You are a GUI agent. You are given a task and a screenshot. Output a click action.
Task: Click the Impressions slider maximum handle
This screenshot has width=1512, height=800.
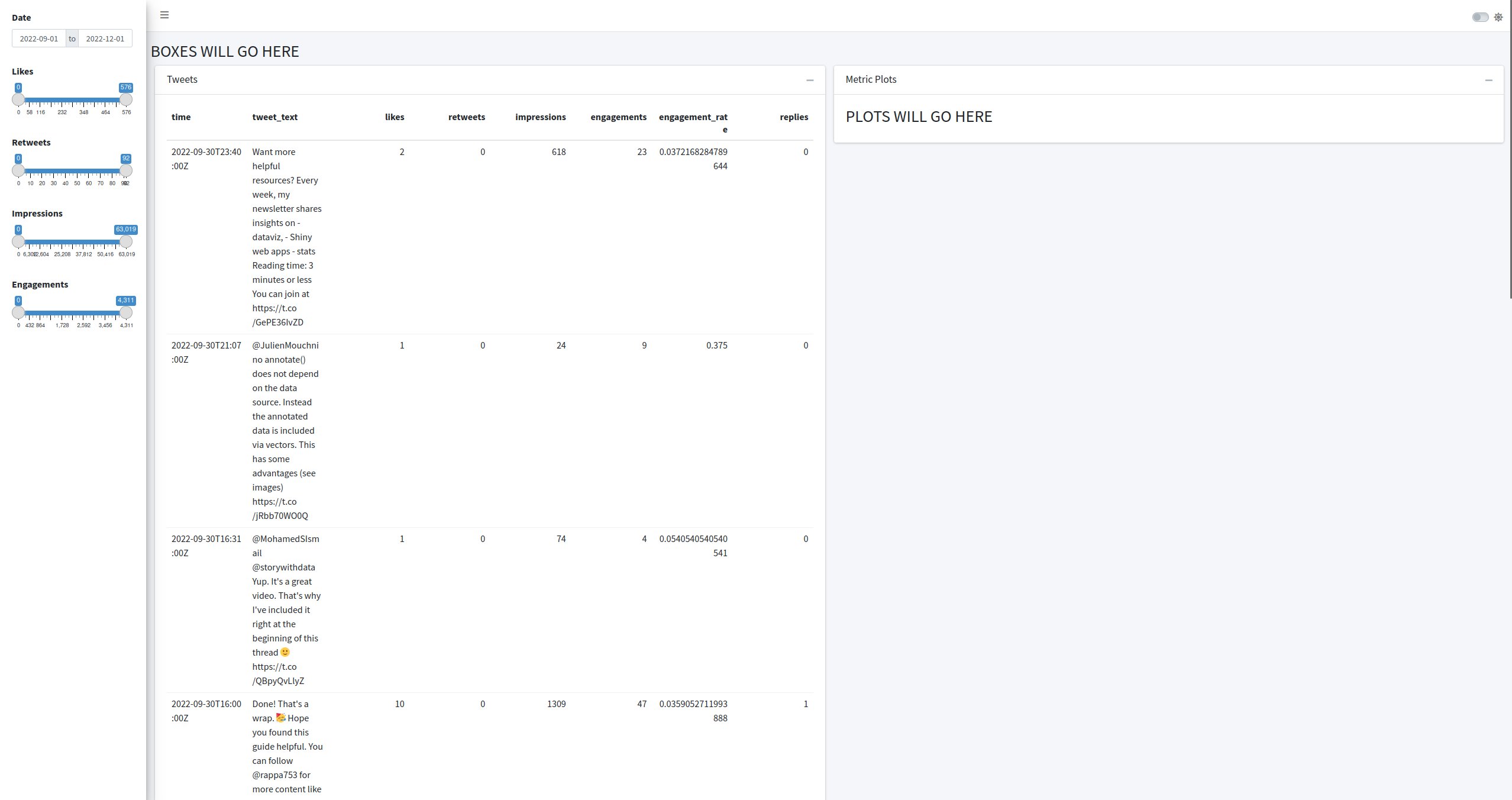[x=126, y=241]
